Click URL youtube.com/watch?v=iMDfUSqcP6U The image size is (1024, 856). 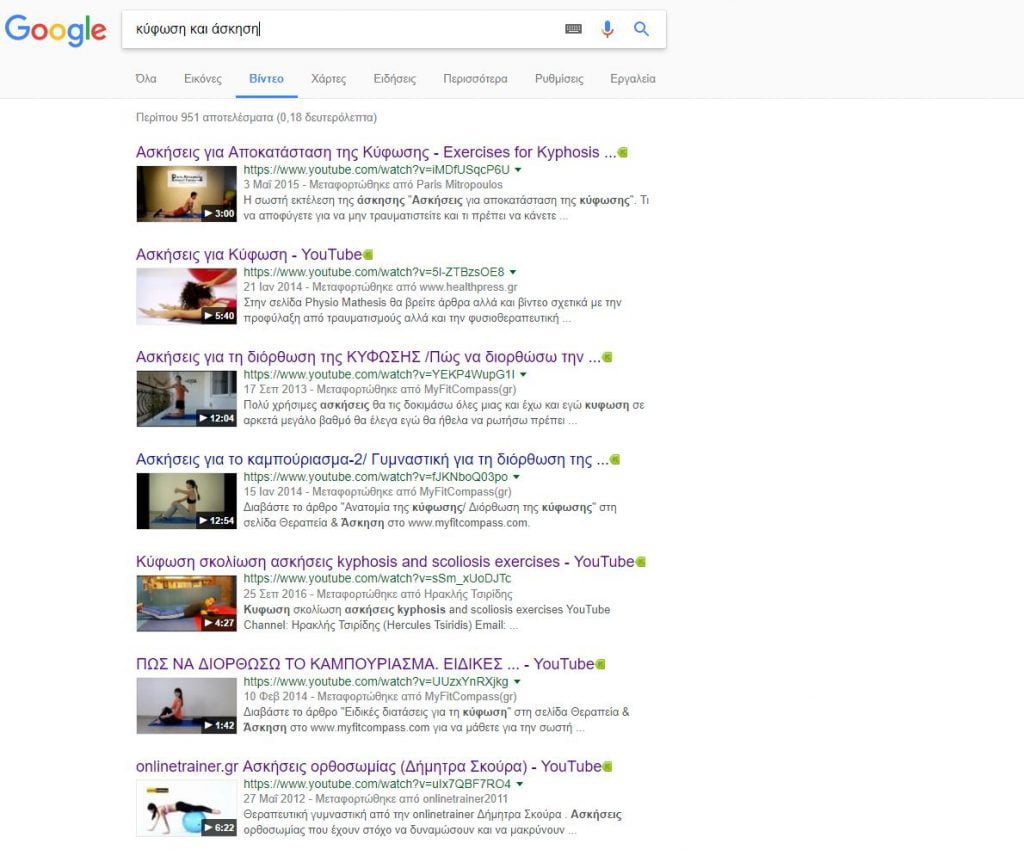tap(377, 170)
